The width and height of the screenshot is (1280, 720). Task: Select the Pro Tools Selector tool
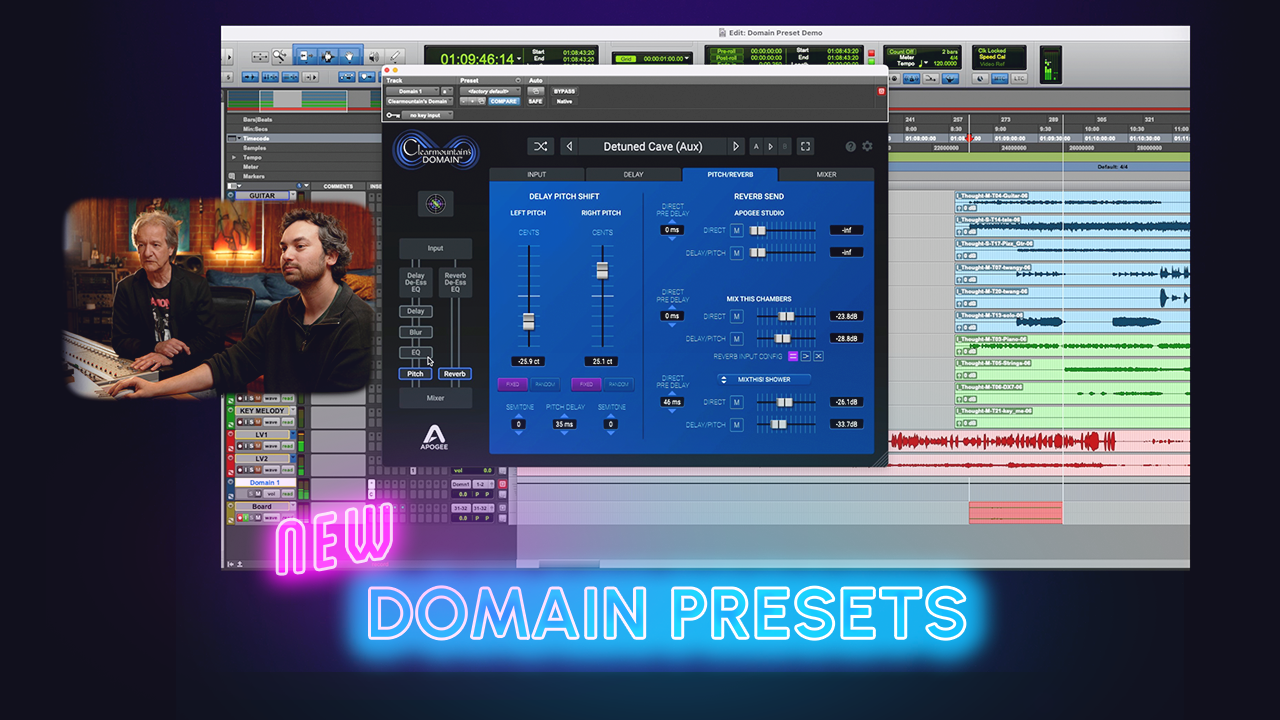tap(329, 57)
